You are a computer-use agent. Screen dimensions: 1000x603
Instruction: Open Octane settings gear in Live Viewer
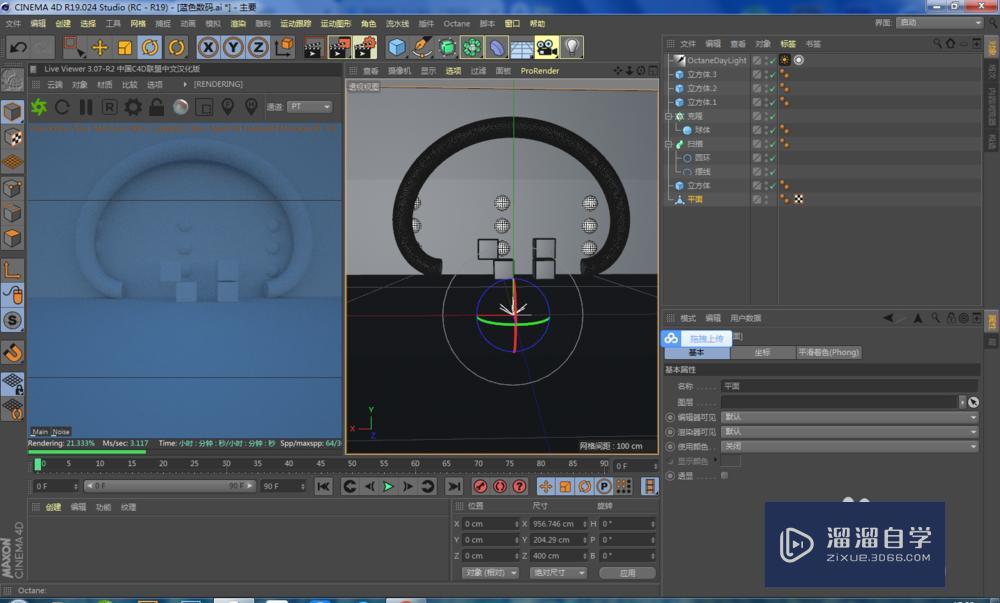(133, 107)
